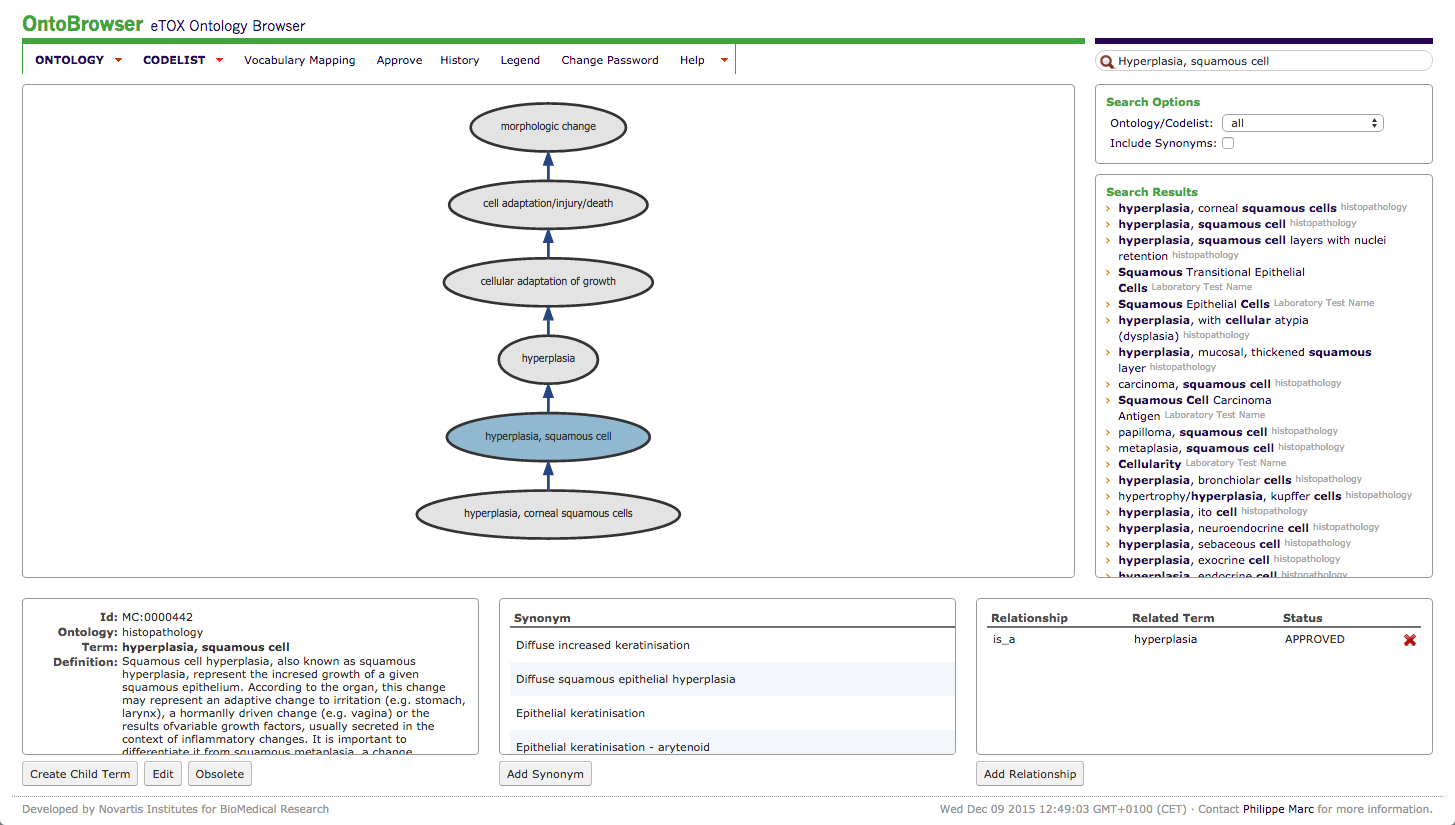Click the red X to delete is_a relationship

pos(1410,640)
